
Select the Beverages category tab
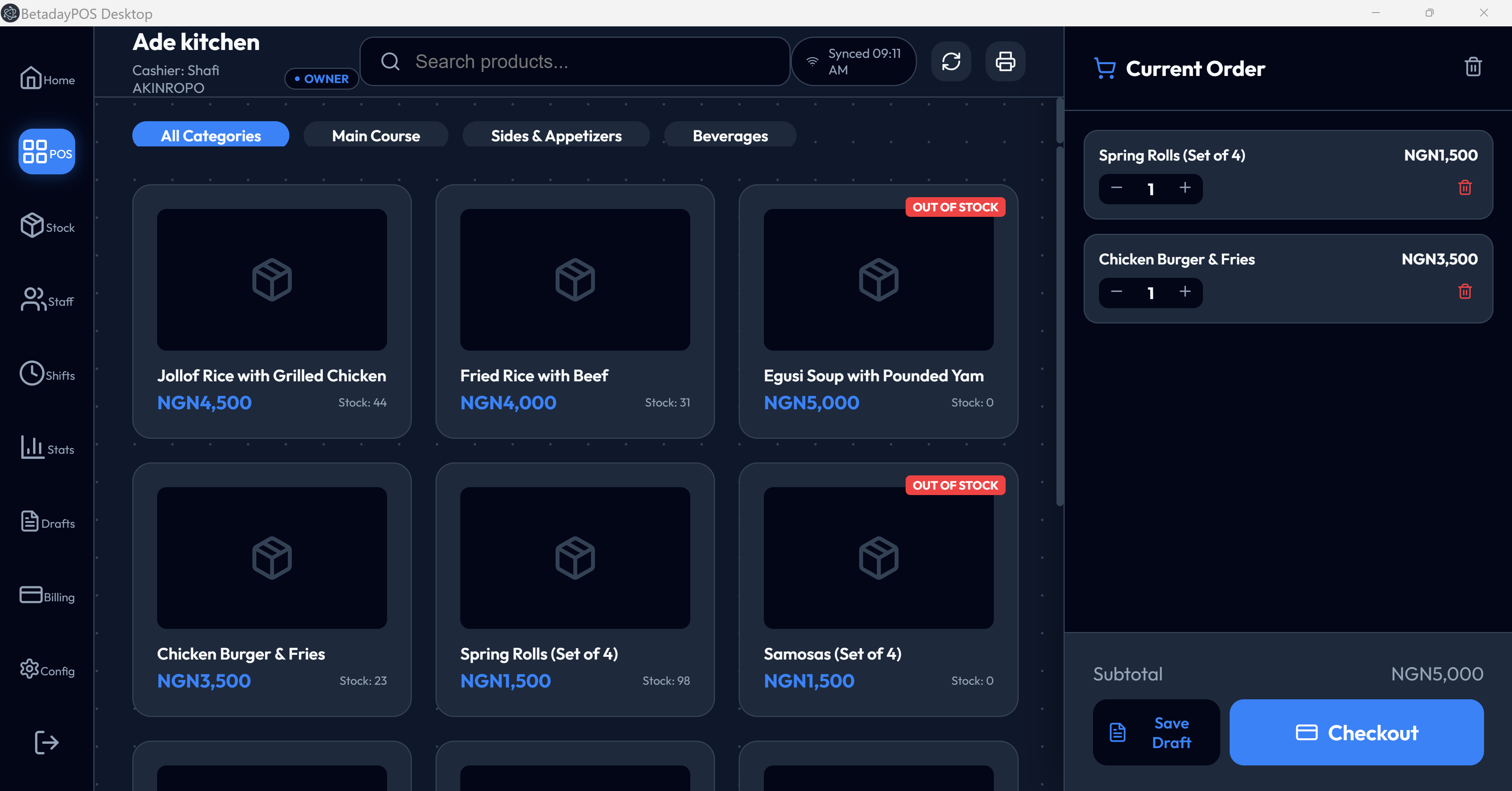[x=730, y=135]
